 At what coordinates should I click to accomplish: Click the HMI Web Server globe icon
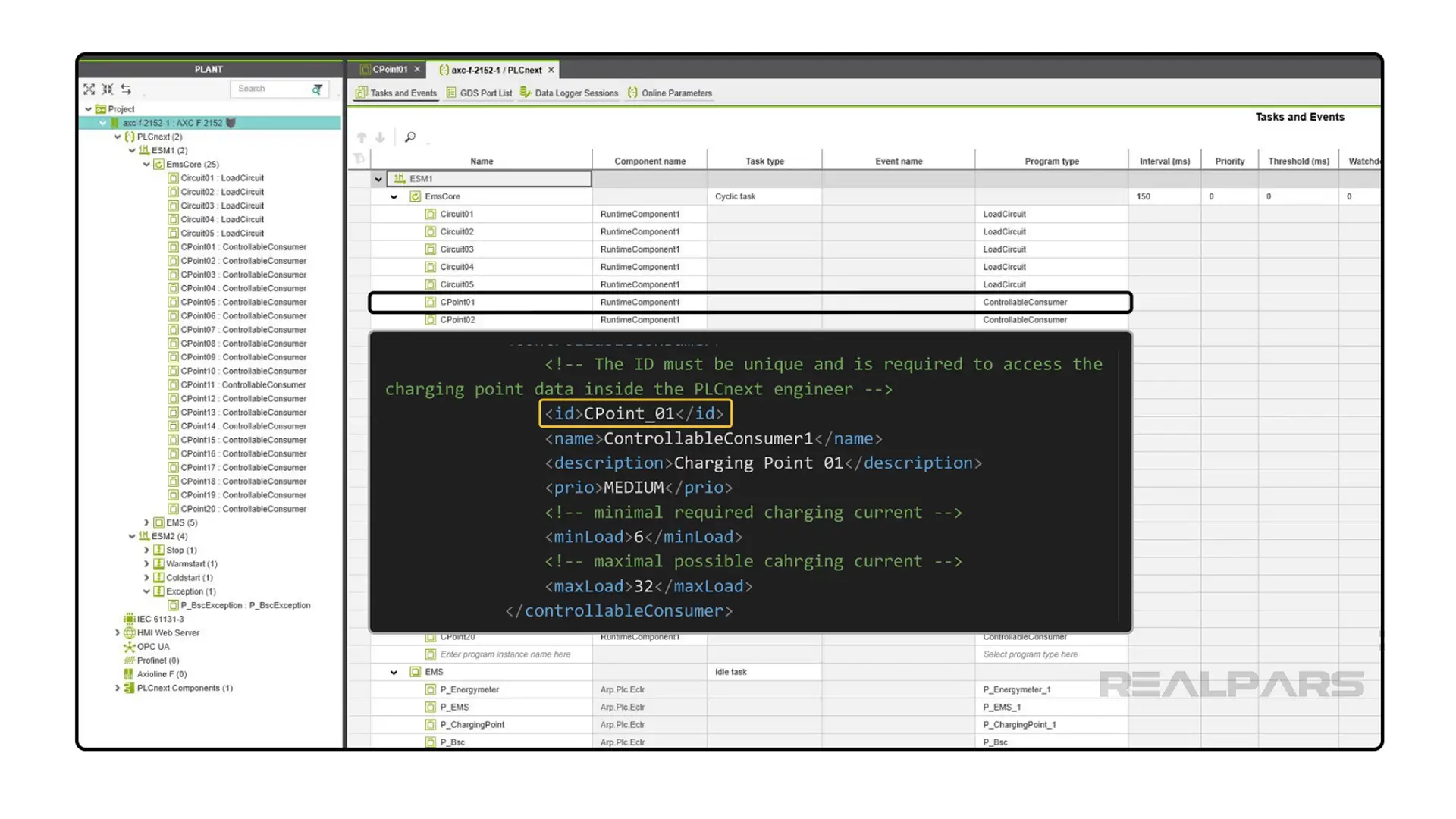[130, 632]
